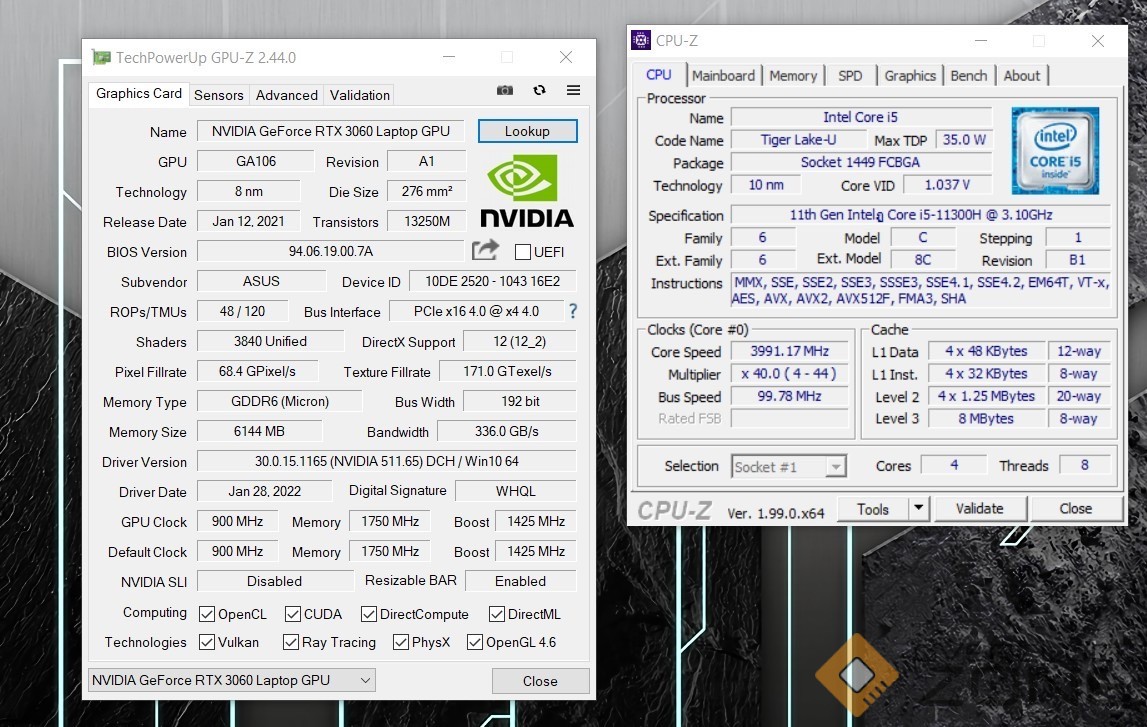This screenshot has width=1147, height=727.
Task: Click the Instructions list in CPU-Z
Action: pos(921,290)
